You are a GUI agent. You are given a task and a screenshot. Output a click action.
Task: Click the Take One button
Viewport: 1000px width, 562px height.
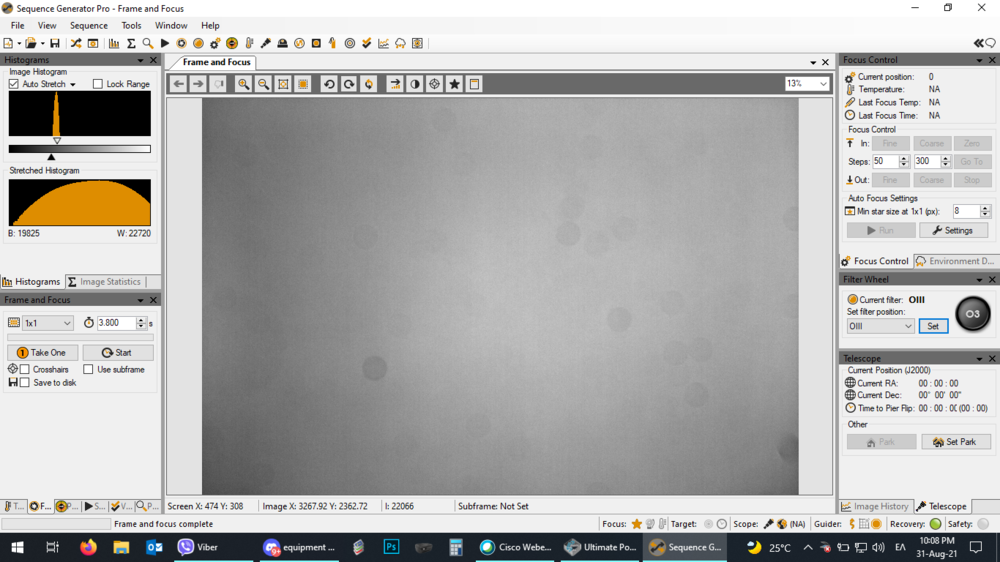(42, 352)
